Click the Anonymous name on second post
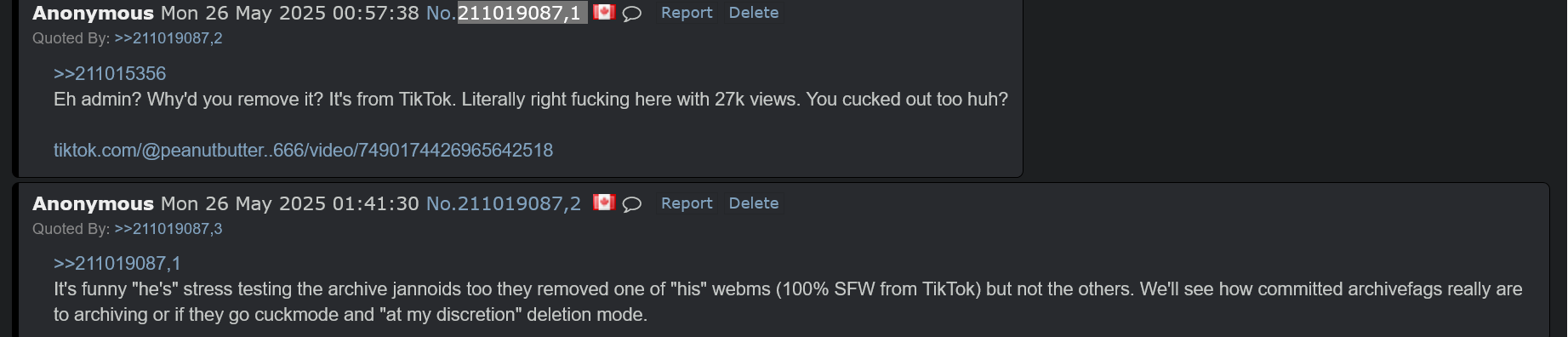1568x337 pixels. [x=94, y=203]
